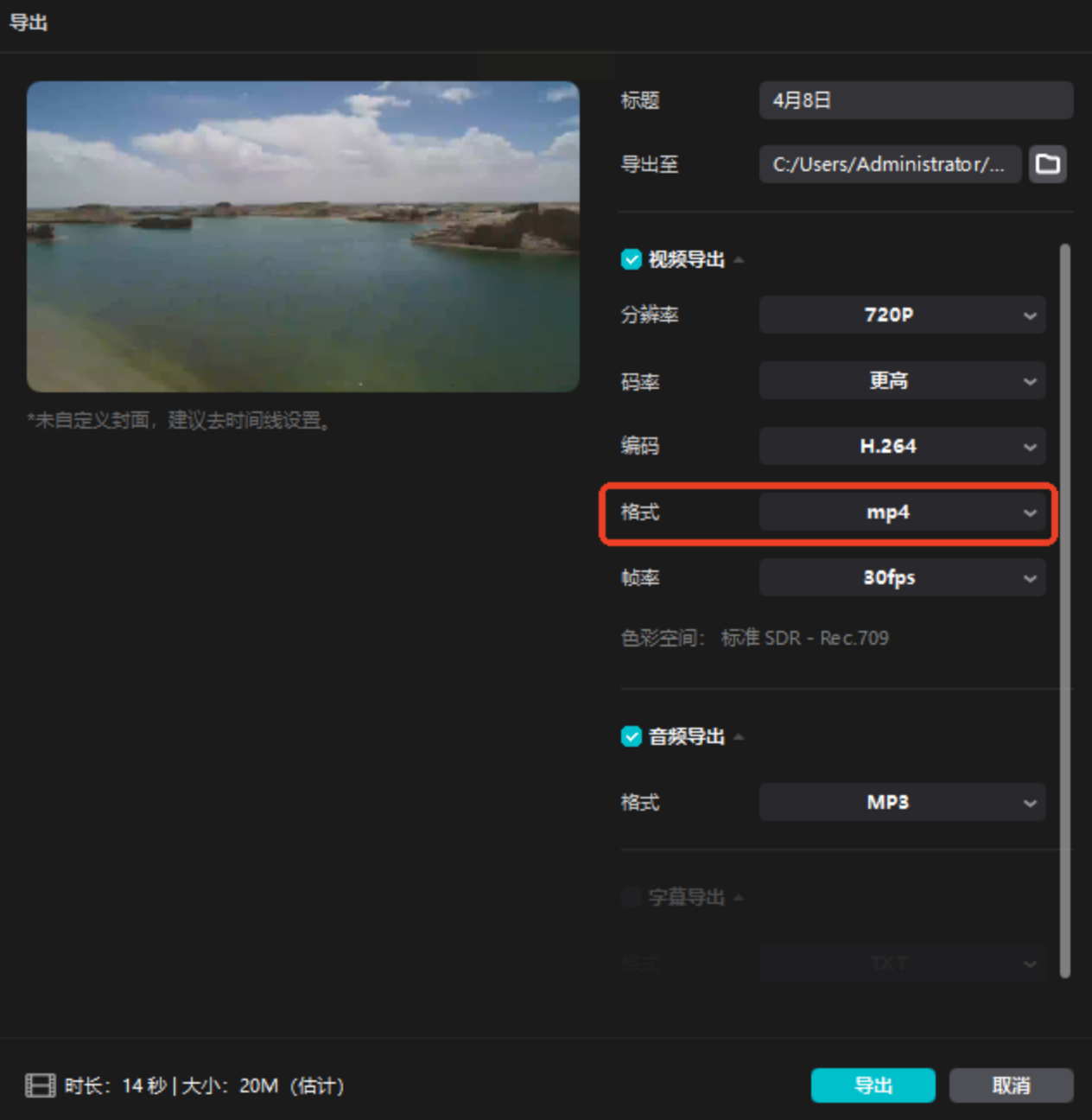Open the 分辨率 720P dropdown
This screenshot has width=1092, height=1120.
[x=902, y=315]
